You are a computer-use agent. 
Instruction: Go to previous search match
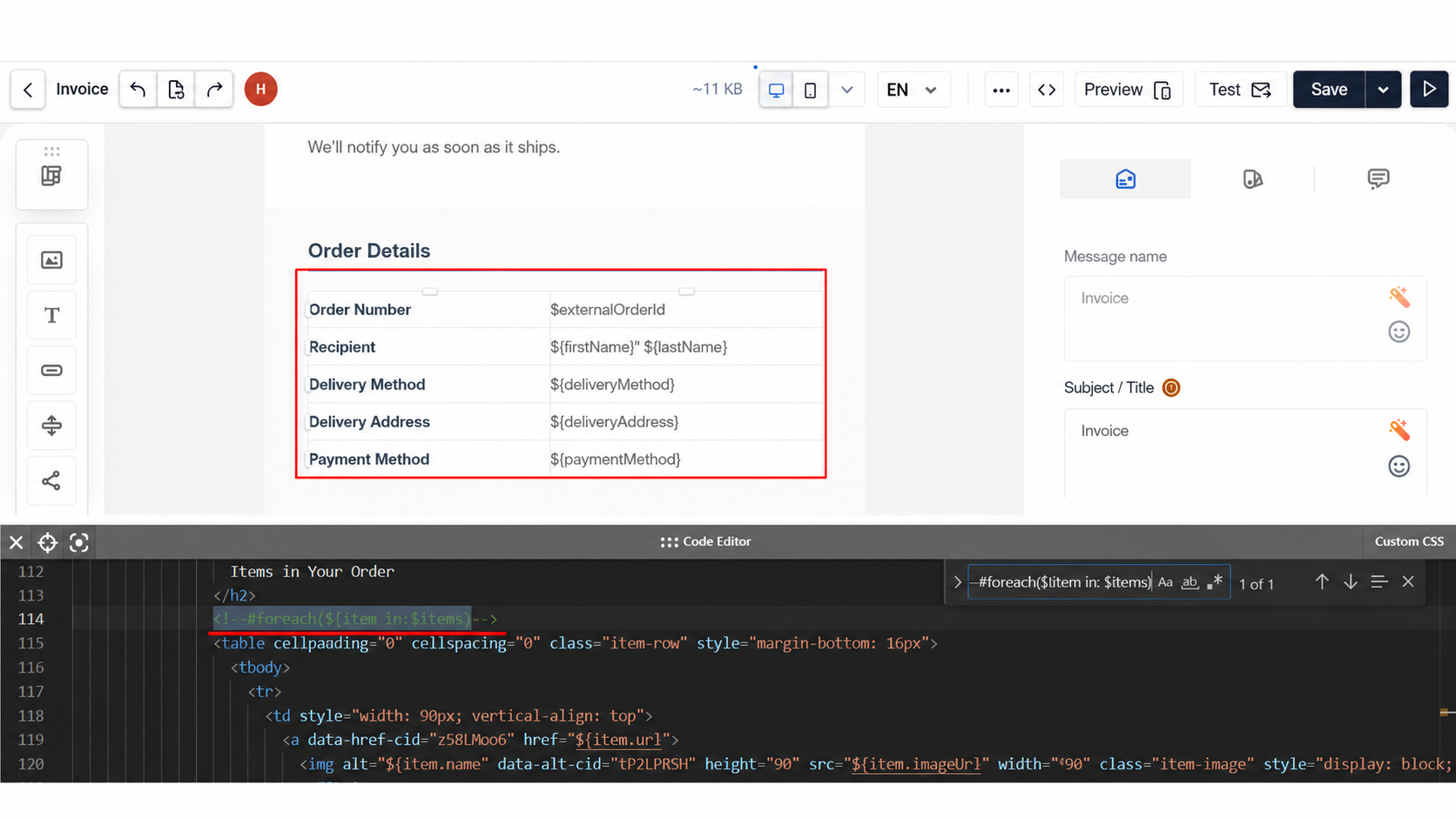click(x=1322, y=581)
